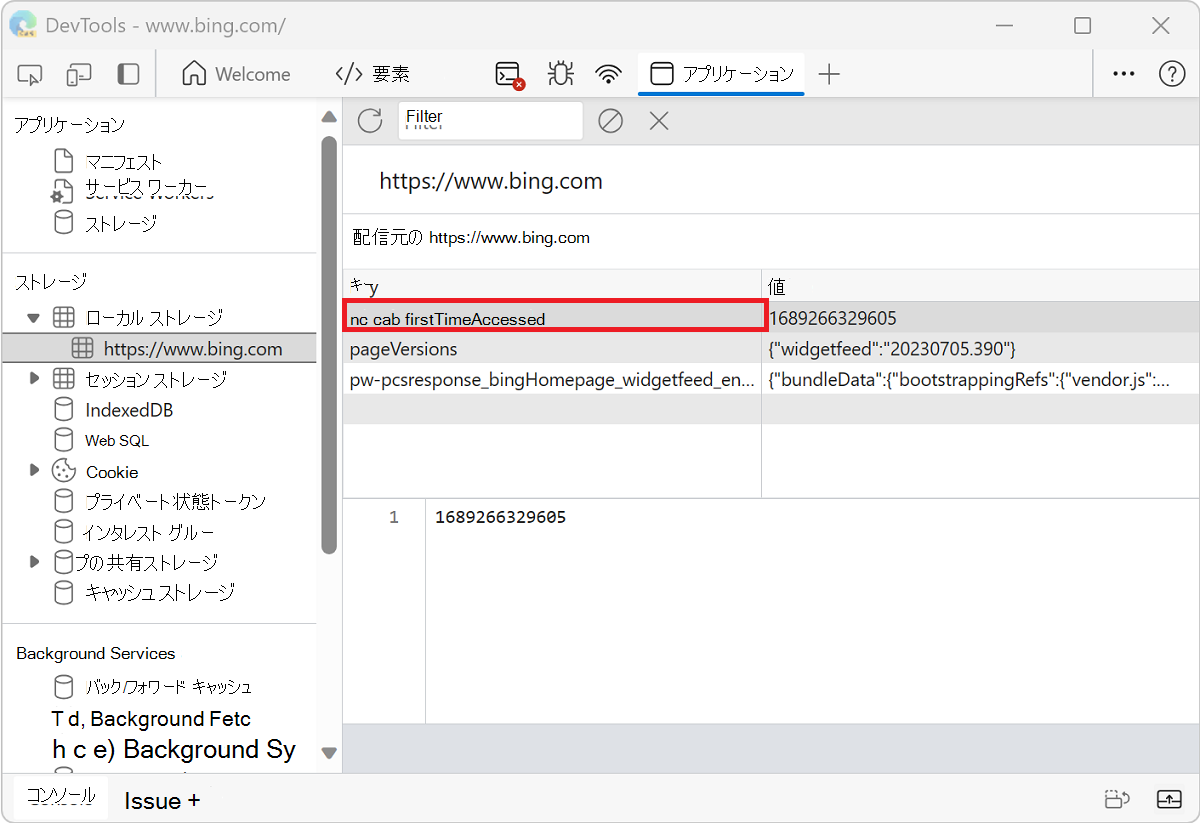Delete selected item with the X icon
The width and height of the screenshot is (1200, 823).
pos(658,120)
